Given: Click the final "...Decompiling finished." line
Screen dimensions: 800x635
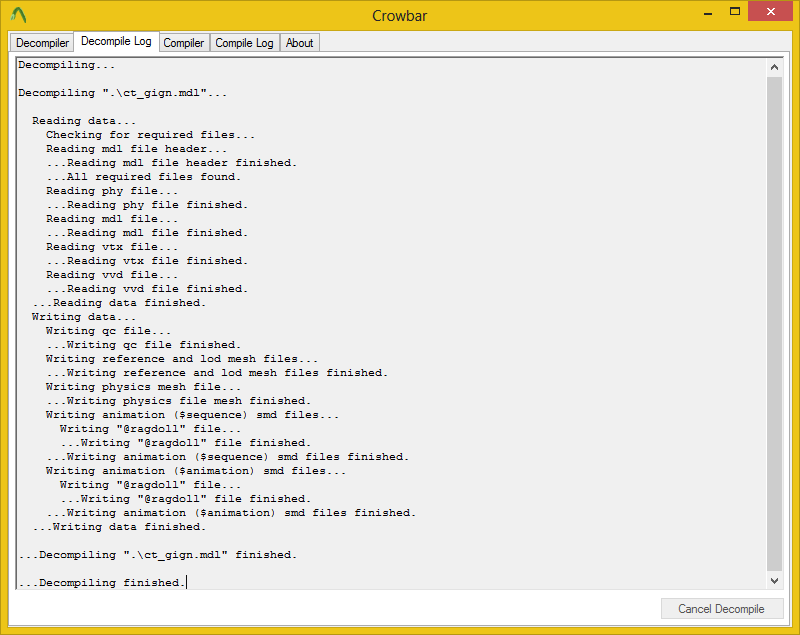Looking at the screenshot, I should coord(102,583).
